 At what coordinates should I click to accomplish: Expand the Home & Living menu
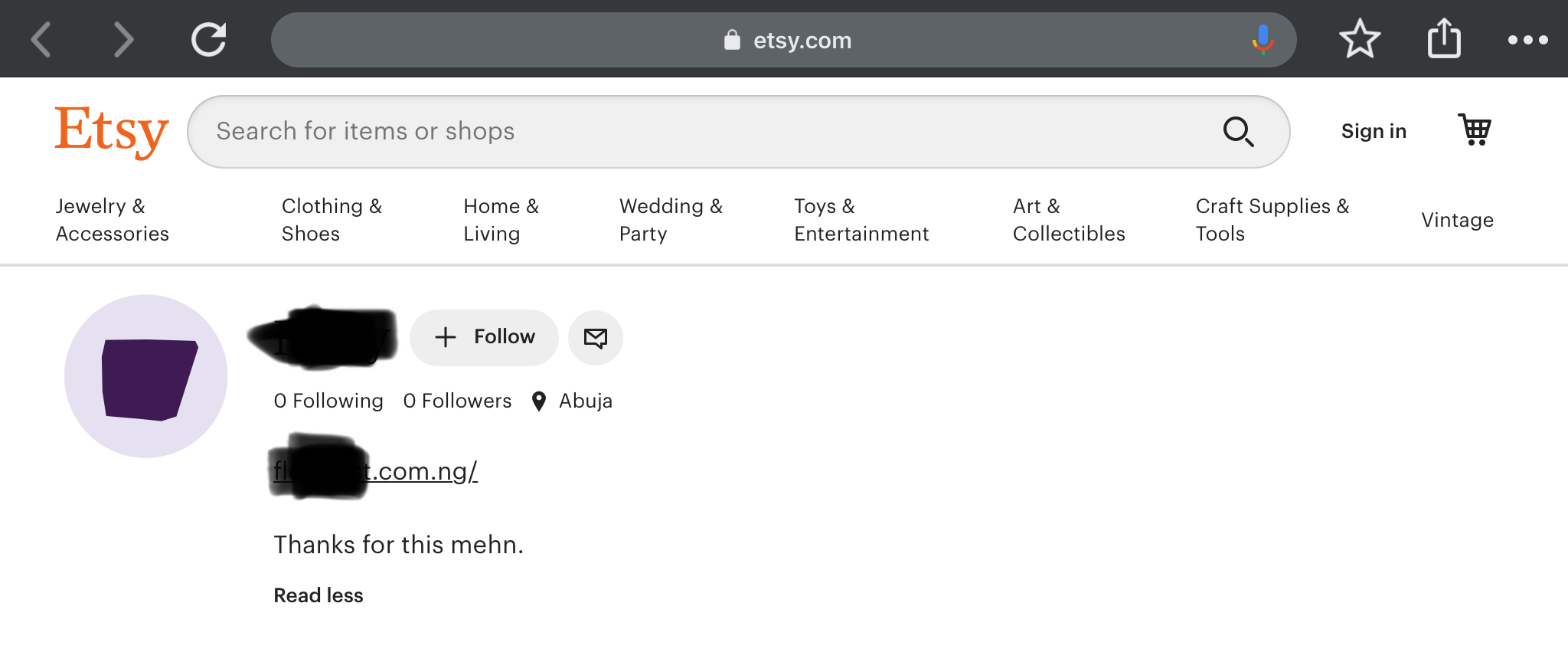point(501,220)
